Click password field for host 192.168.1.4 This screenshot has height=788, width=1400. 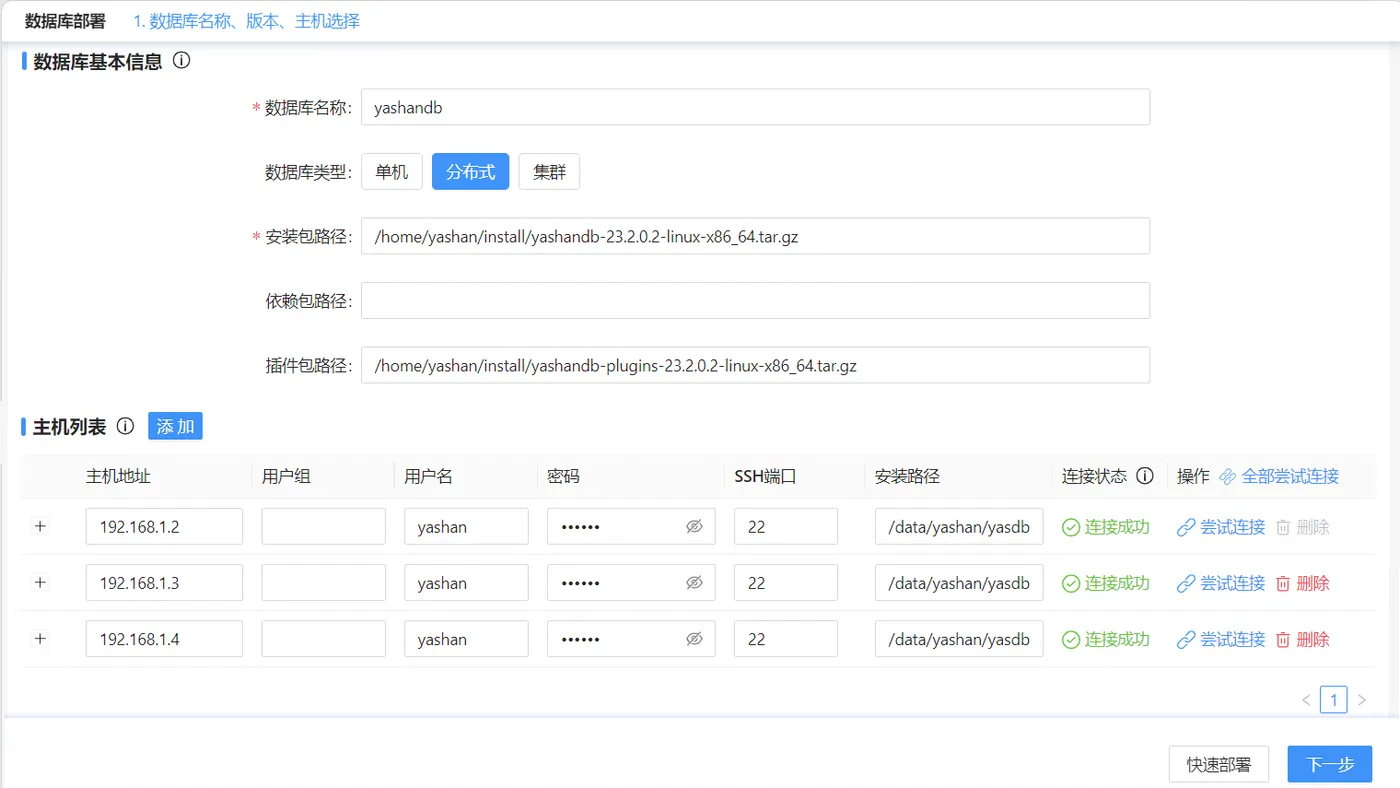[631, 639]
